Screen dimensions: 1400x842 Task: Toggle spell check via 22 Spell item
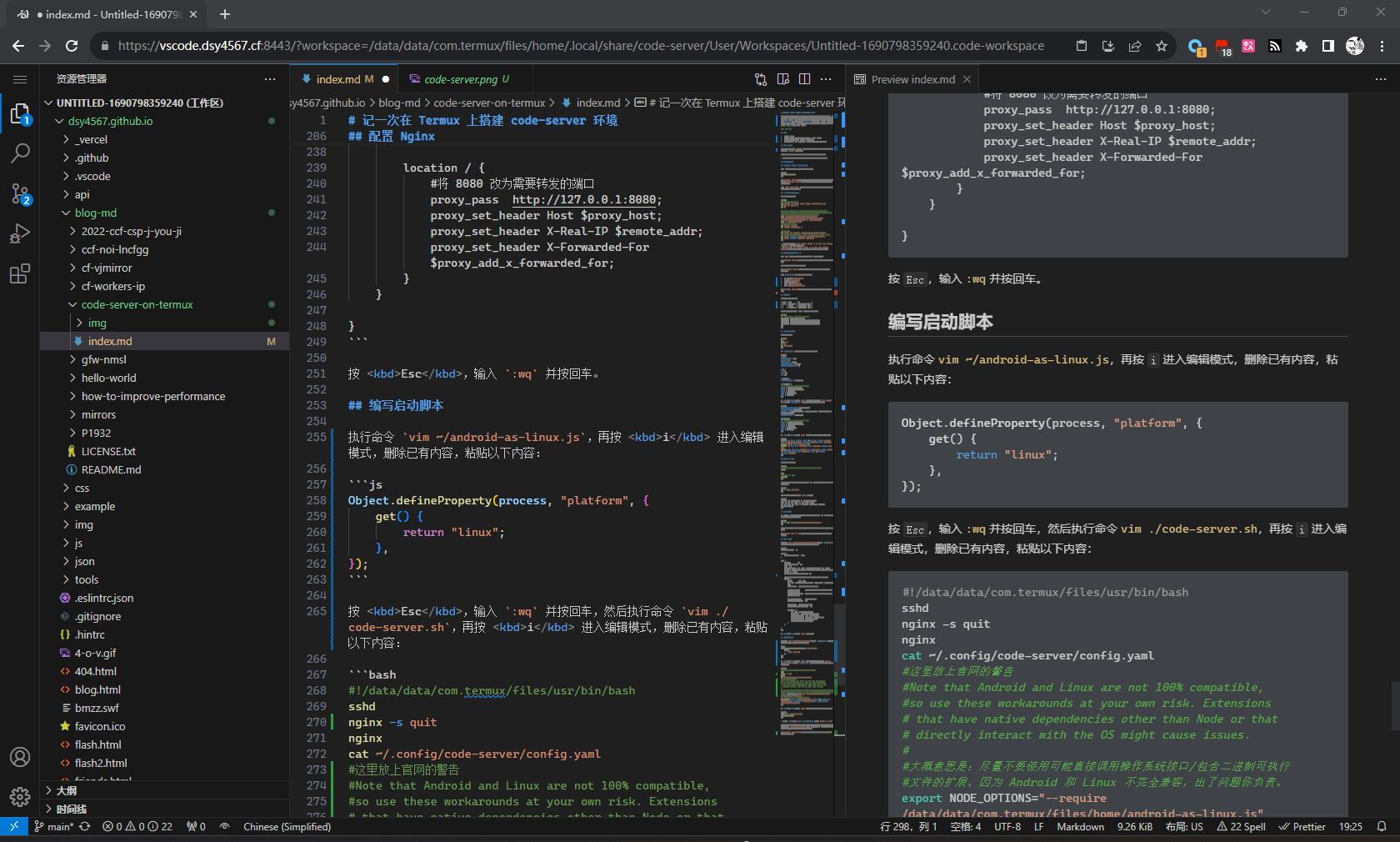coord(1241,826)
